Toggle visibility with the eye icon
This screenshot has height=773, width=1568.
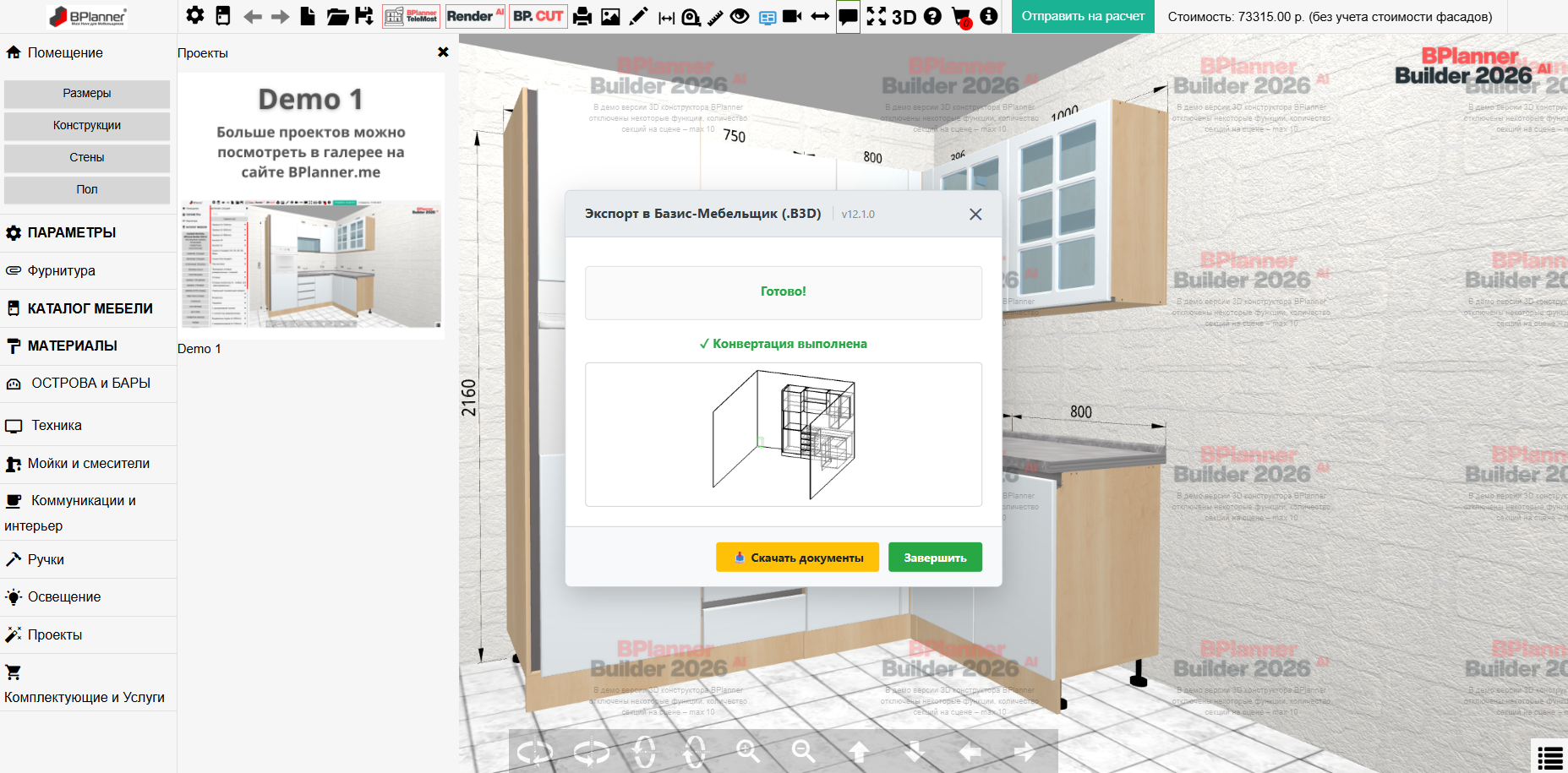(740, 16)
